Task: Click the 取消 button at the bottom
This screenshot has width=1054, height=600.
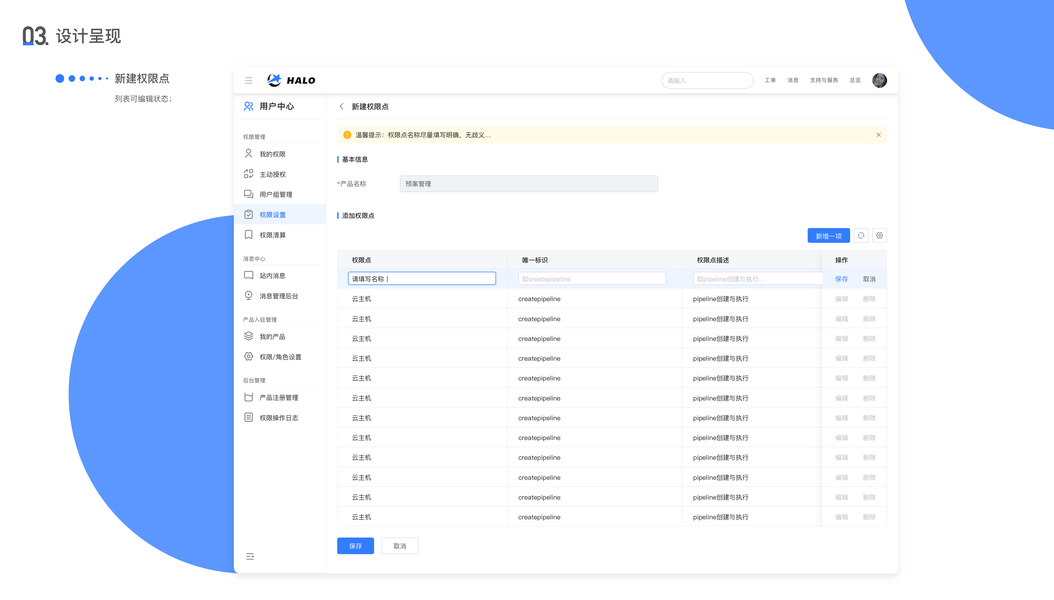Action: [x=400, y=546]
